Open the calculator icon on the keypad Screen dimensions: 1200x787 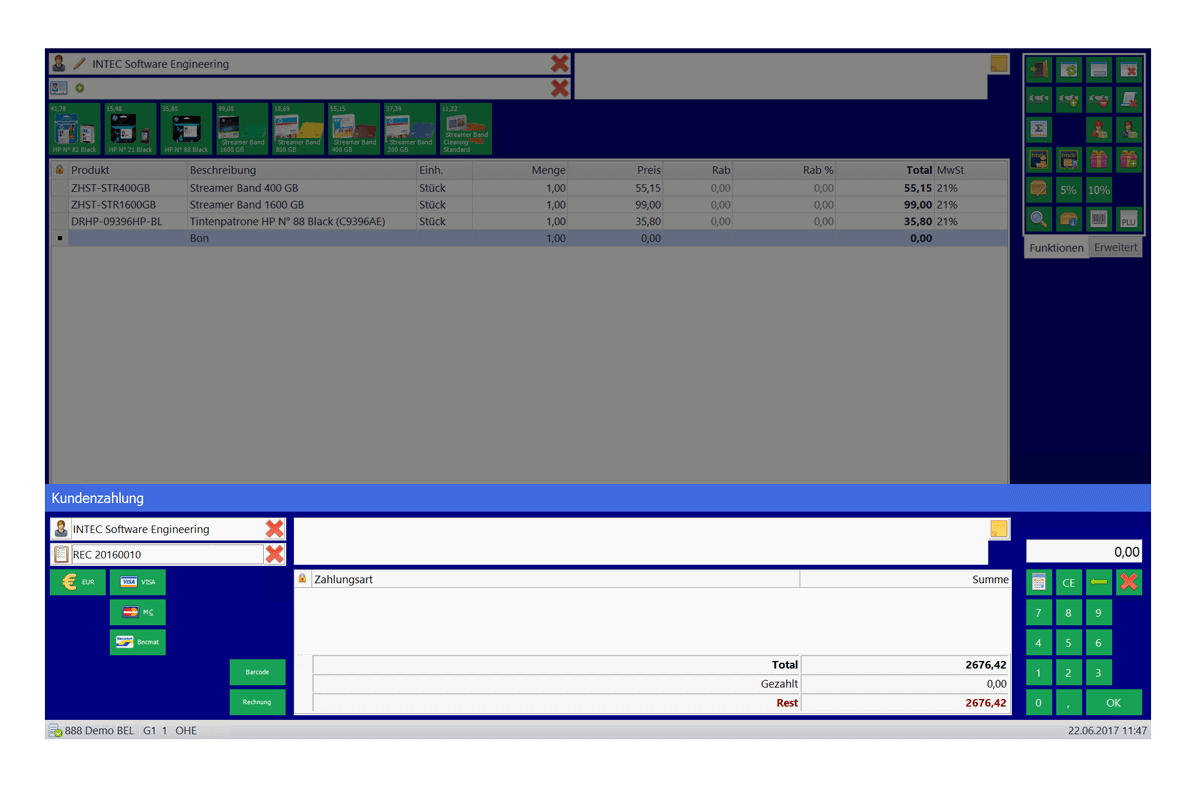pyautogui.click(x=1039, y=582)
